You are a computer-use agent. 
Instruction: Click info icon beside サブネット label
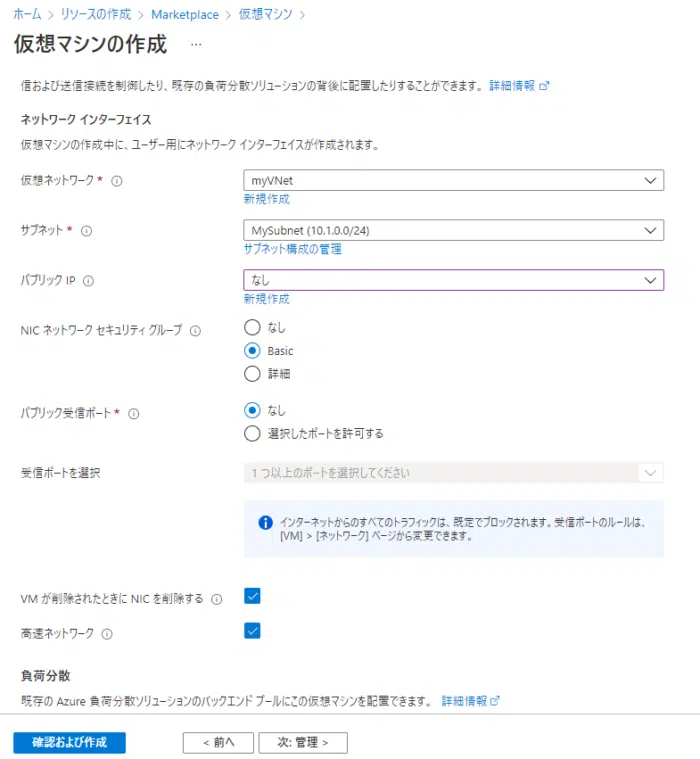[86, 231]
